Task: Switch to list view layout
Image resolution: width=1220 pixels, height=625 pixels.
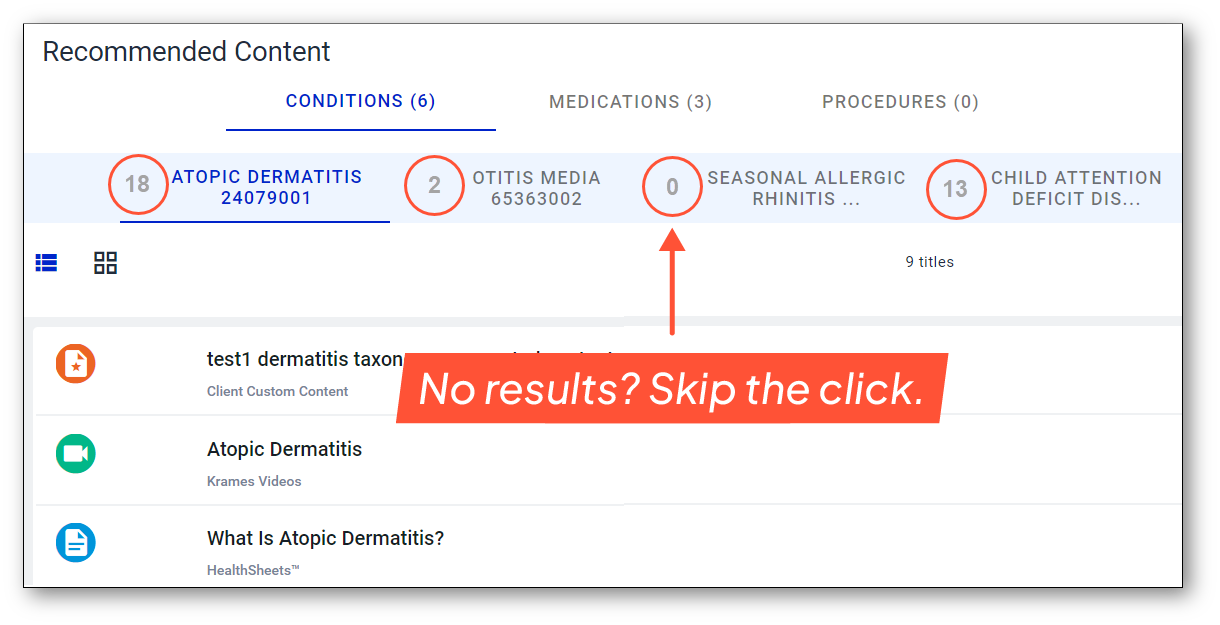Action: 46,262
